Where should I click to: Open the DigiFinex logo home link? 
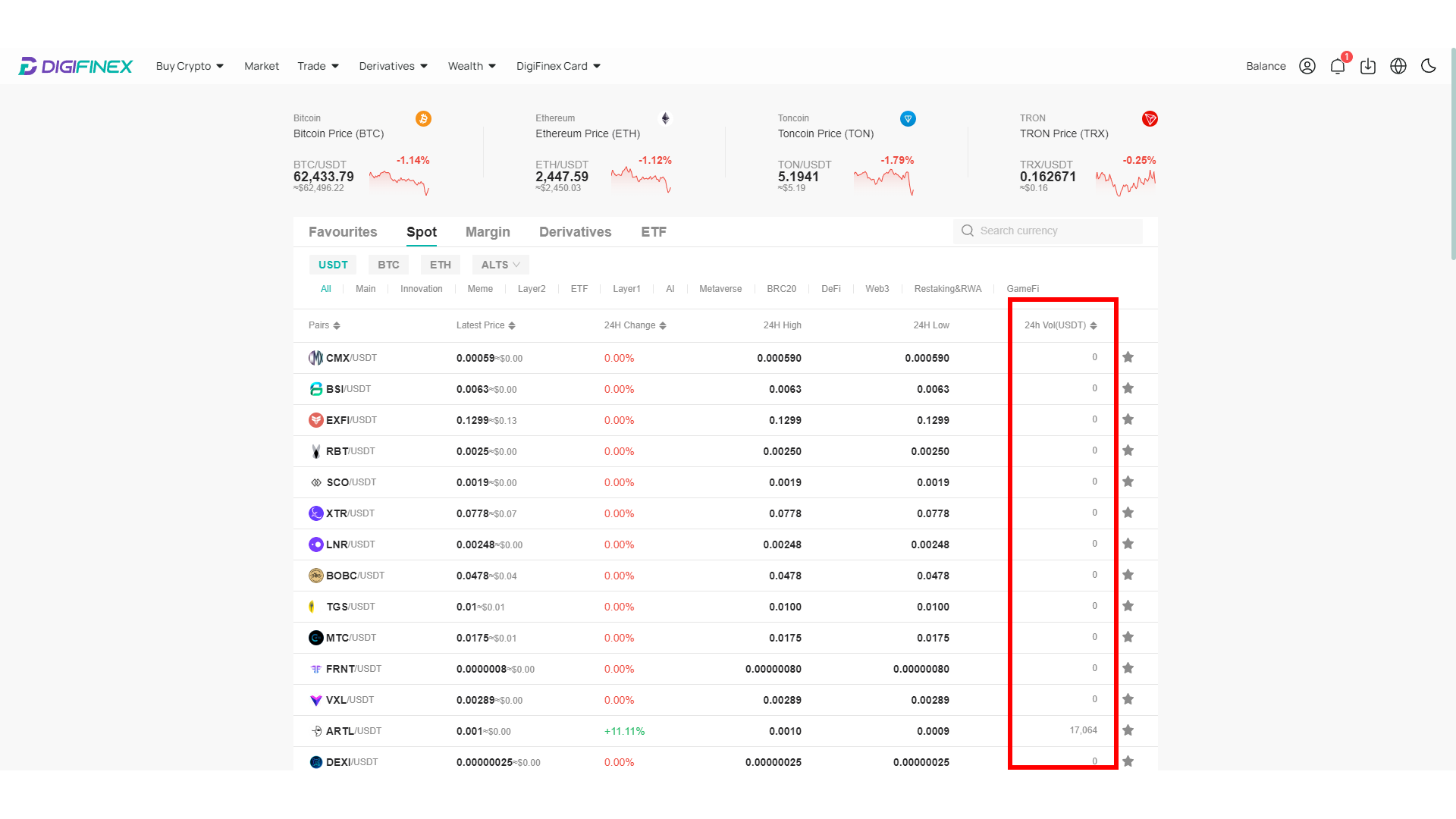76,67
